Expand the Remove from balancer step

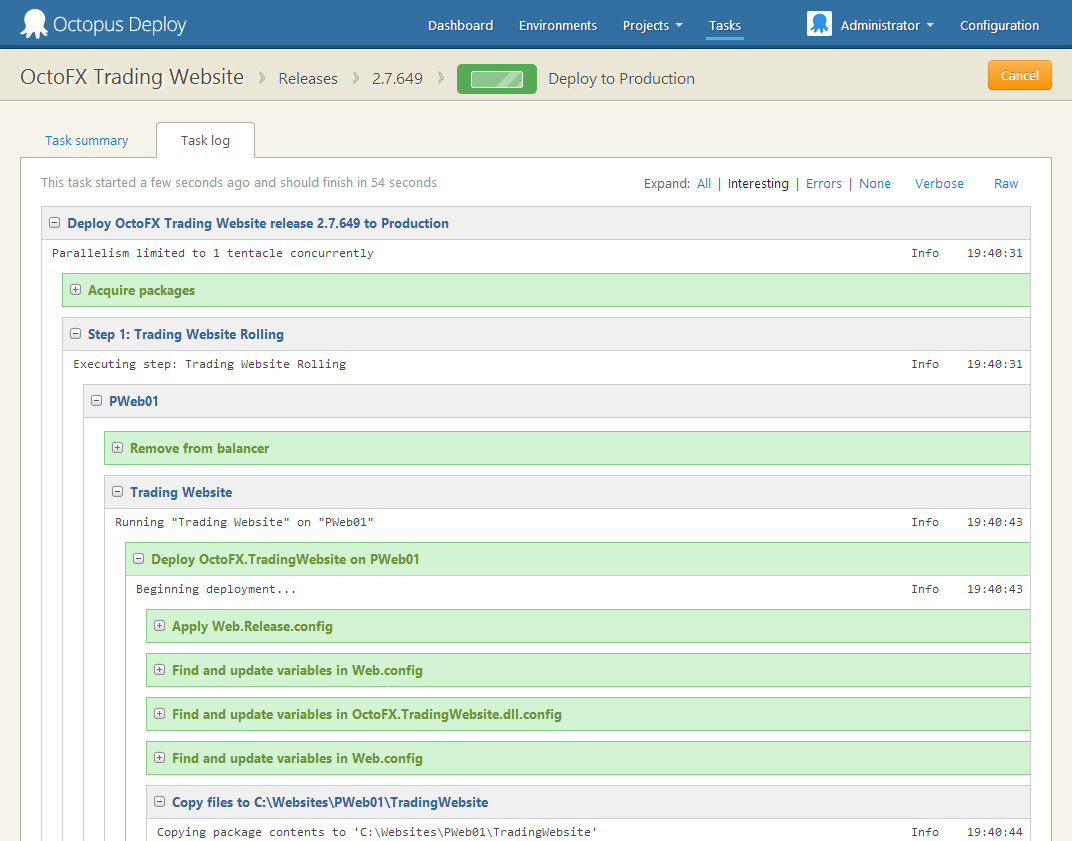118,448
